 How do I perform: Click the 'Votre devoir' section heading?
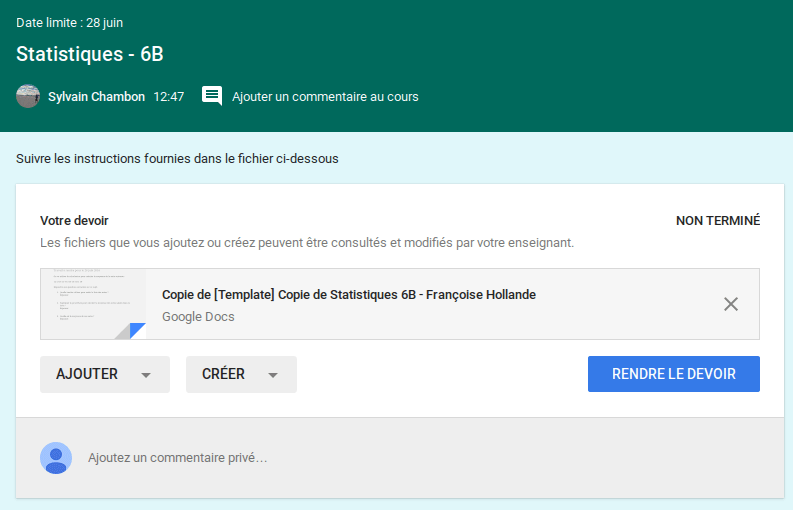[x=74, y=221]
